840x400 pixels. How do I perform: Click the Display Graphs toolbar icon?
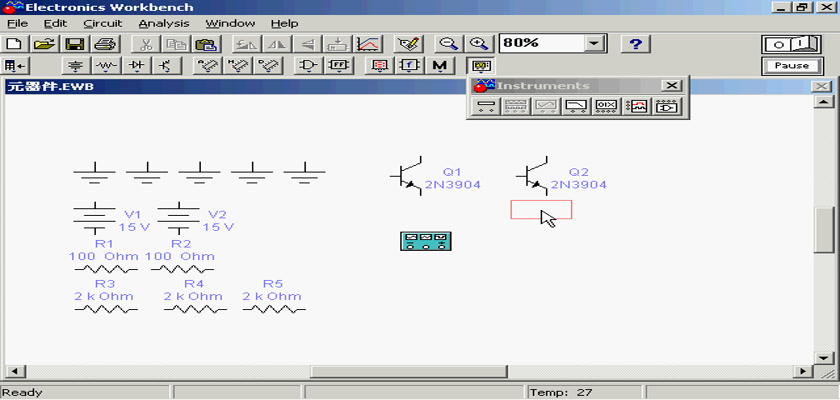(x=368, y=44)
